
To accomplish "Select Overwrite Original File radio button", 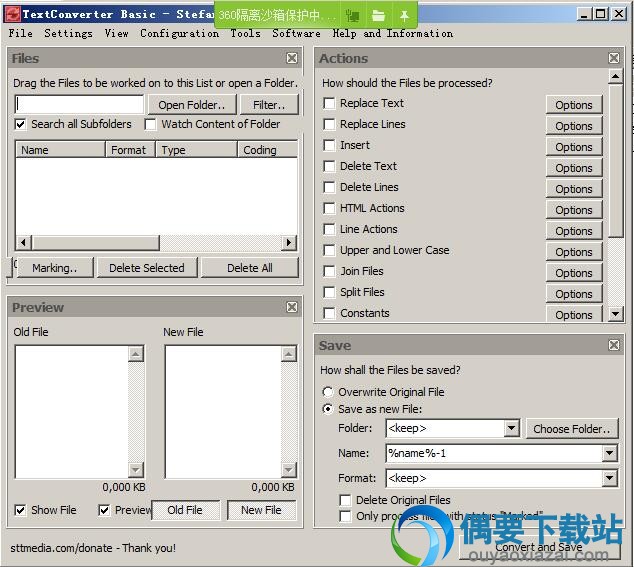I will click(328, 392).
